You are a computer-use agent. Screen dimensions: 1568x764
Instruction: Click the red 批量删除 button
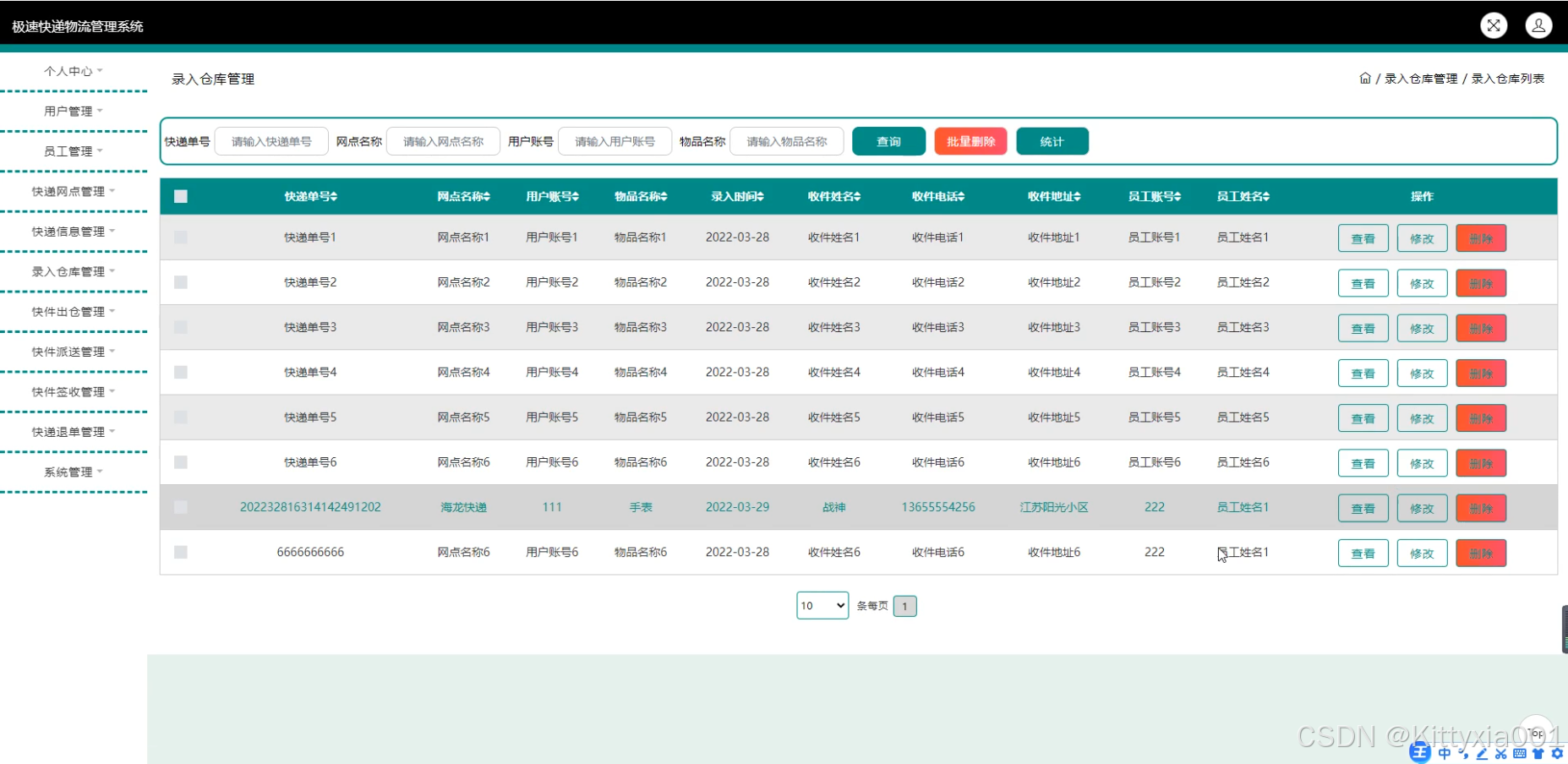[970, 142]
